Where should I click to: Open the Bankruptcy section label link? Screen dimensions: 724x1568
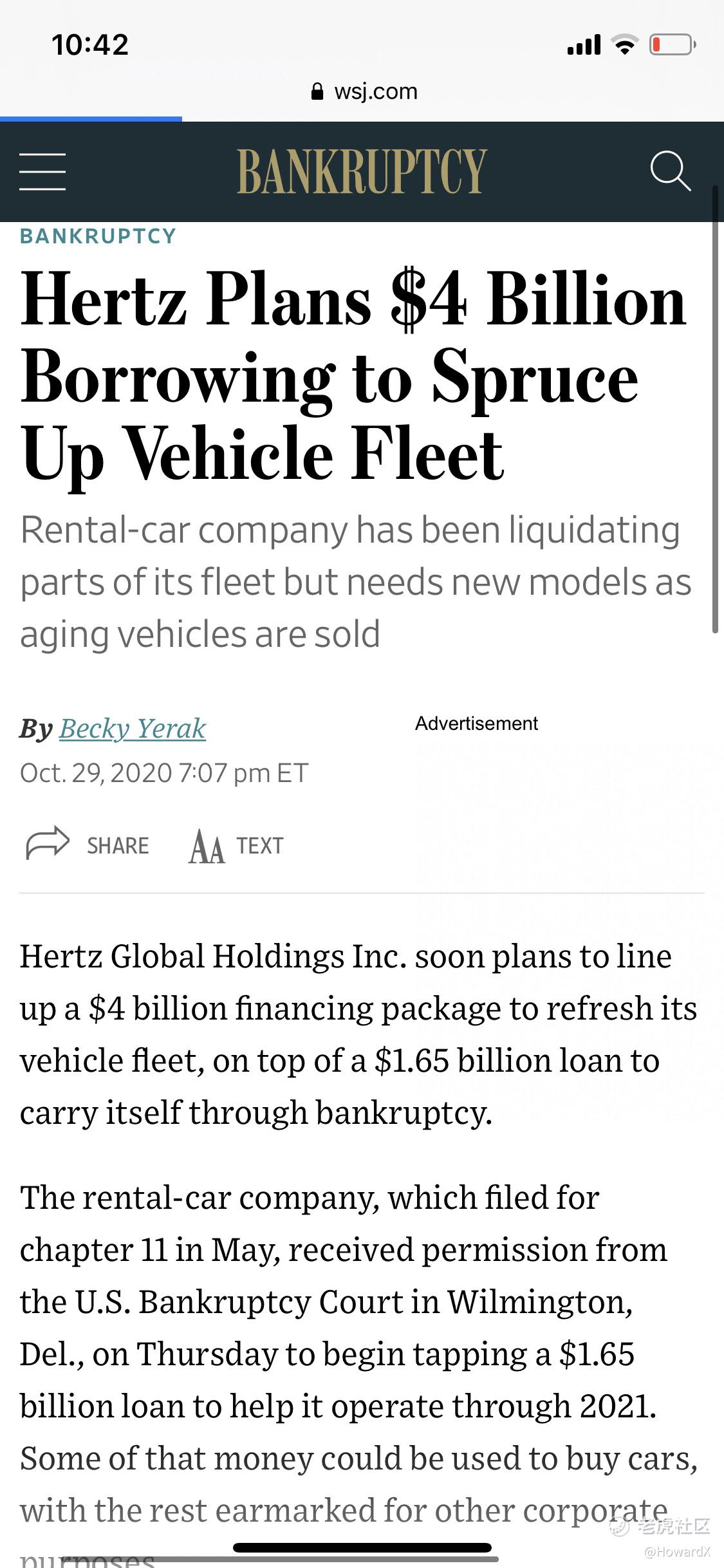98,236
